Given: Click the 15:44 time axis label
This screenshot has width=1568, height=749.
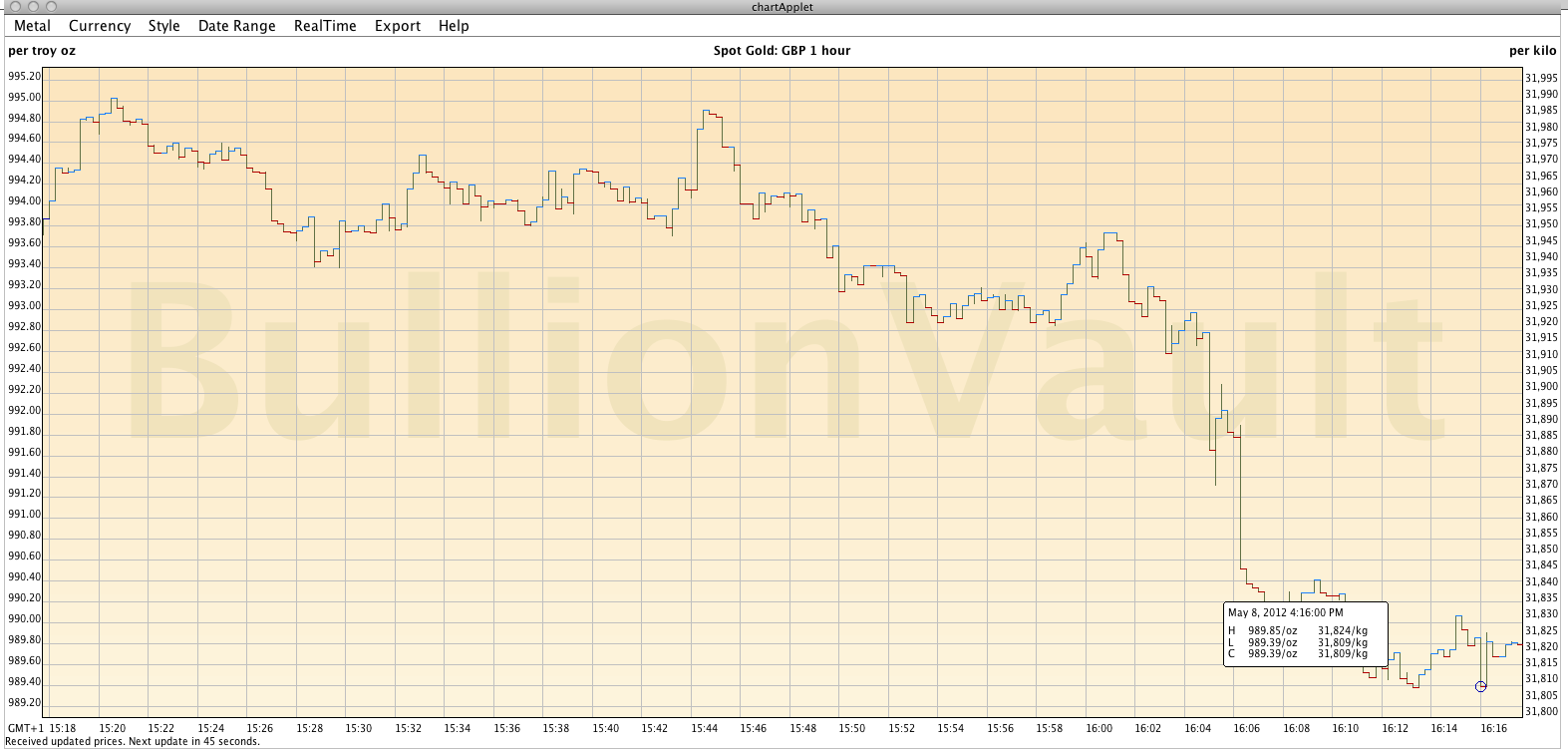Looking at the screenshot, I should click(x=705, y=729).
